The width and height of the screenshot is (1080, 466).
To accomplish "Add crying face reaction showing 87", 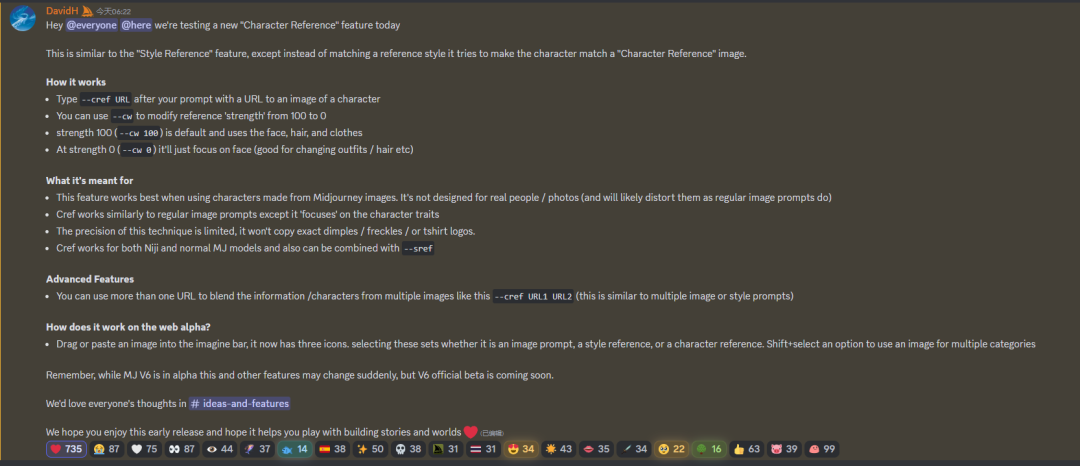I will pyautogui.click(x=107, y=449).
